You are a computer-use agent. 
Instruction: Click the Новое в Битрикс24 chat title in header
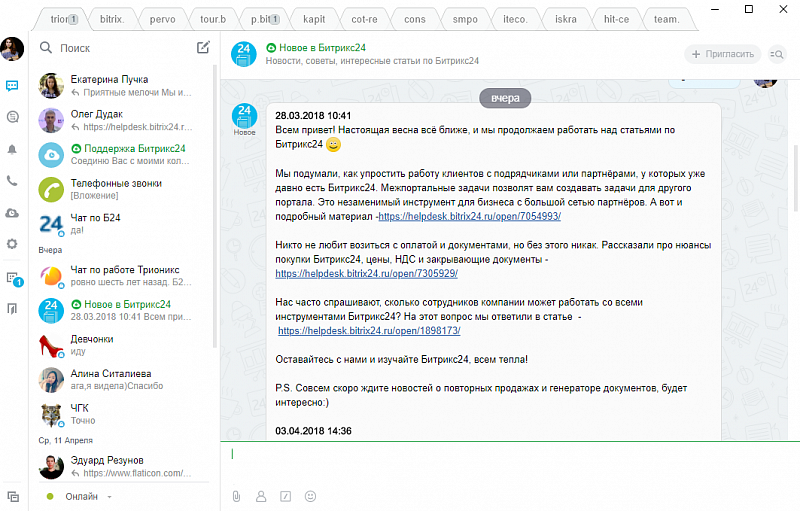pos(322,47)
